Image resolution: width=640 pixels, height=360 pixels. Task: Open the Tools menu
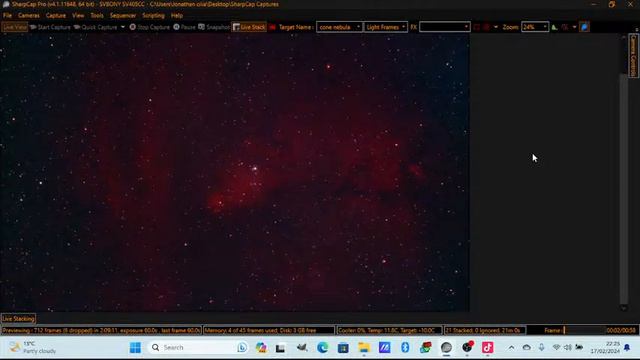point(97,16)
